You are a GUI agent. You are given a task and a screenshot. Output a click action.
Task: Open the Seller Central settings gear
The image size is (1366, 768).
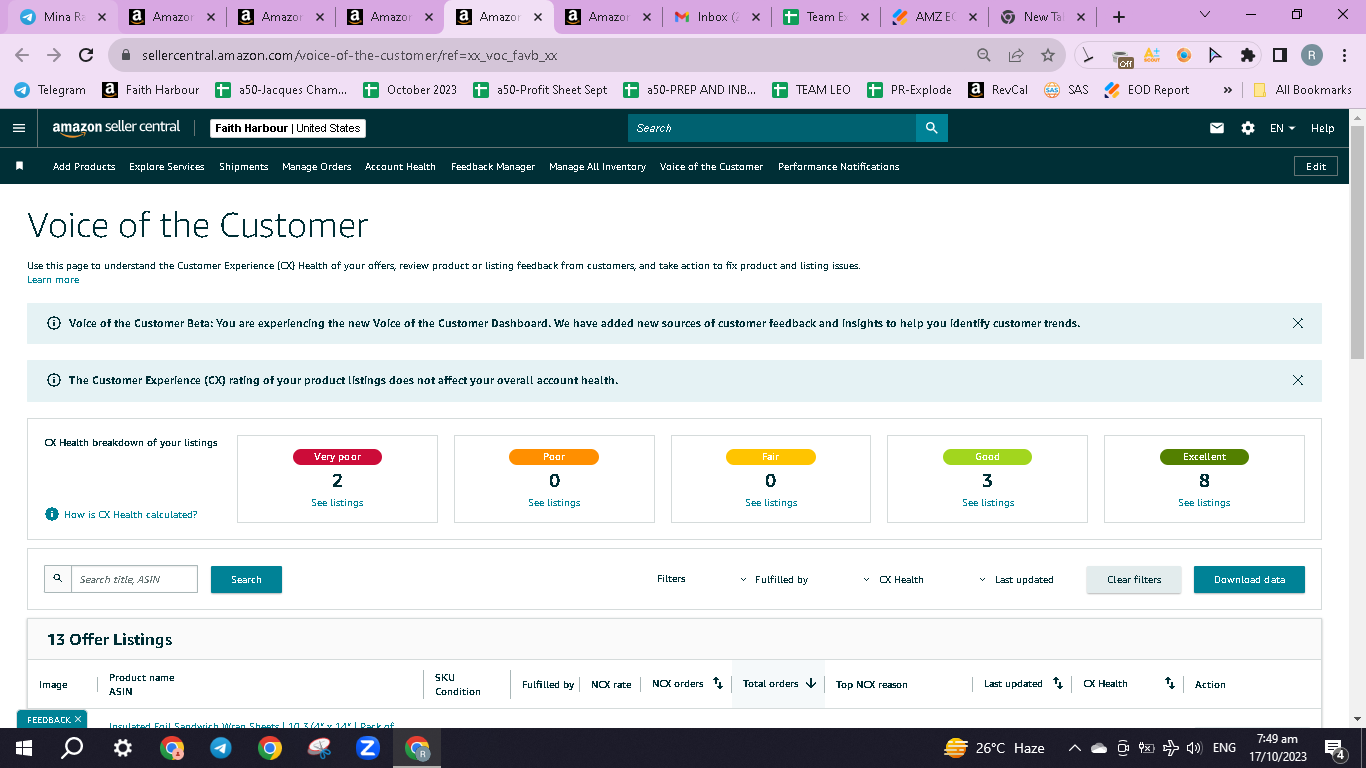click(x=1247, y=128)
